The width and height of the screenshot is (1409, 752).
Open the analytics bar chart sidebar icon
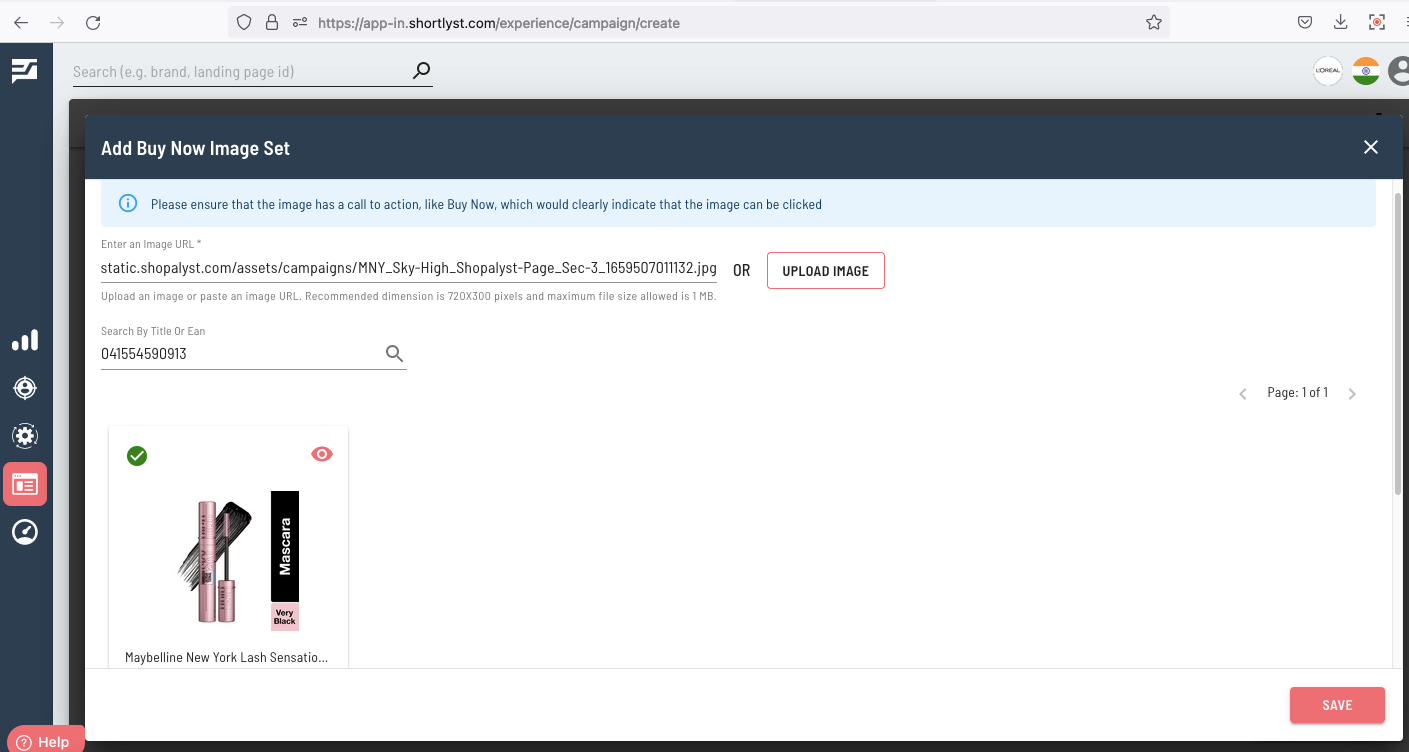click(25, 340)
